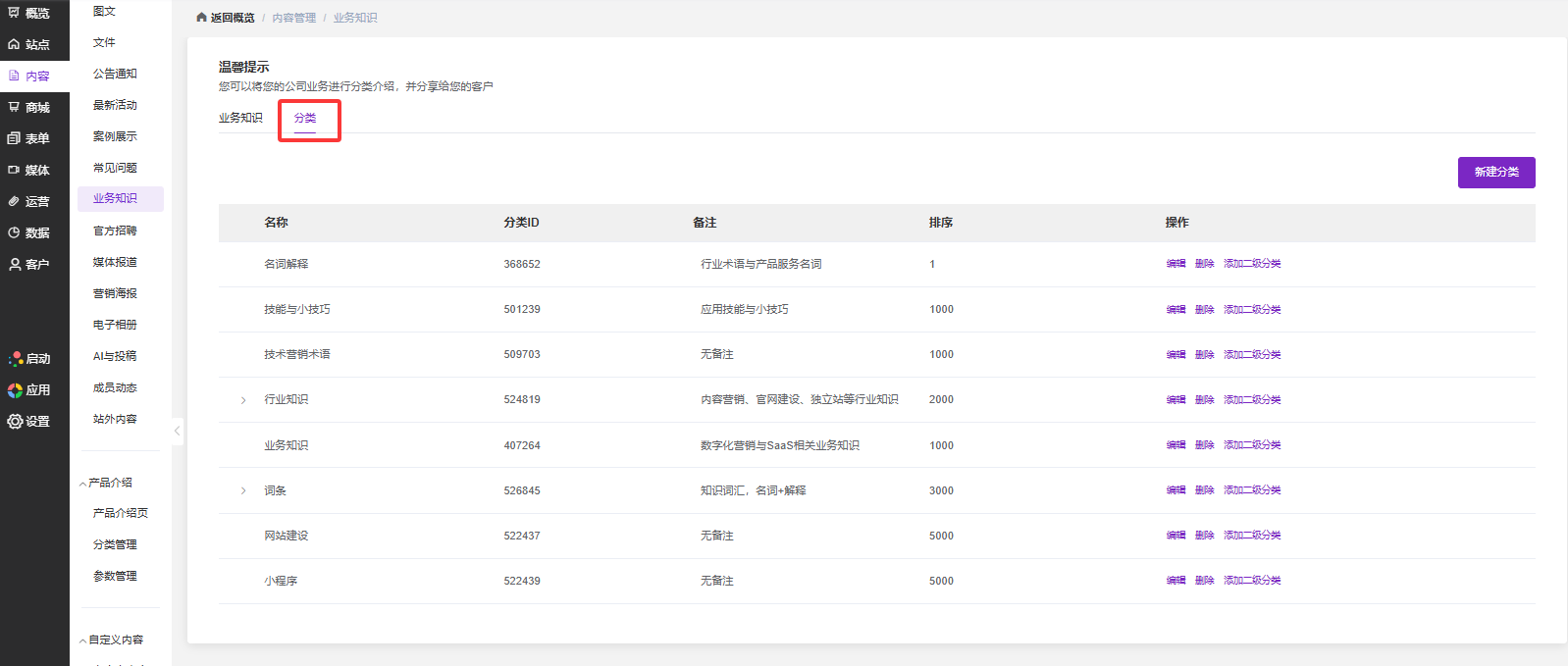Open the 设置 settings gear icon

[15, 421]
